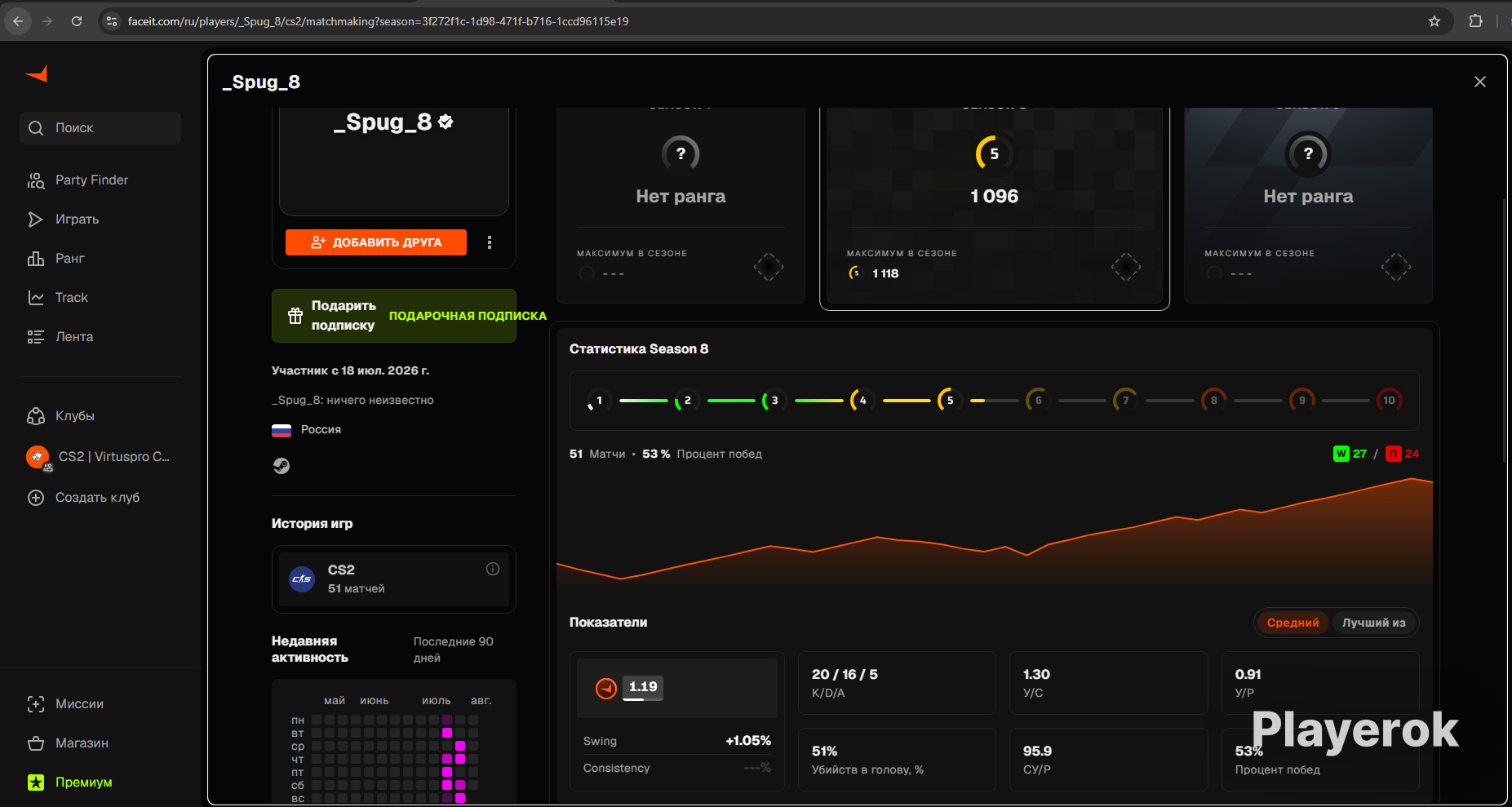Click the clubs icon beside Клубы
This screenshot has width=1512, height=807.
[36, 416]
